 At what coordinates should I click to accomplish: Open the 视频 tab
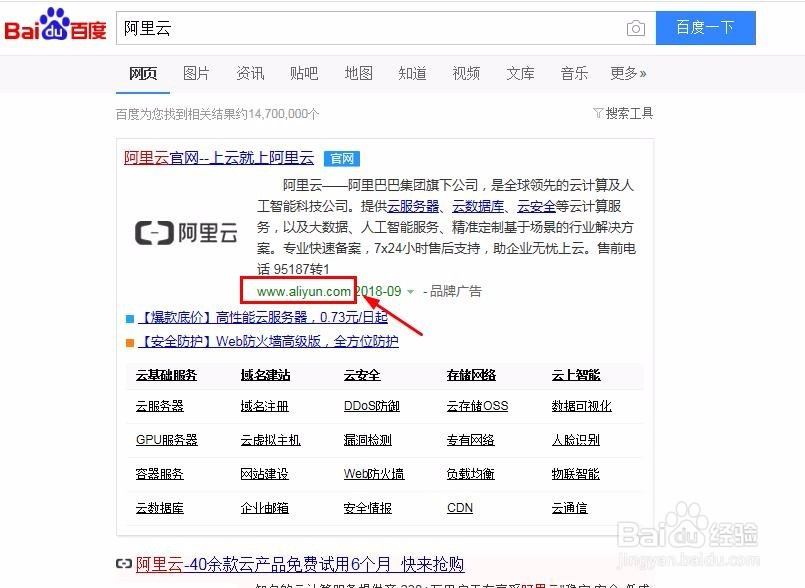coord(466,73)
